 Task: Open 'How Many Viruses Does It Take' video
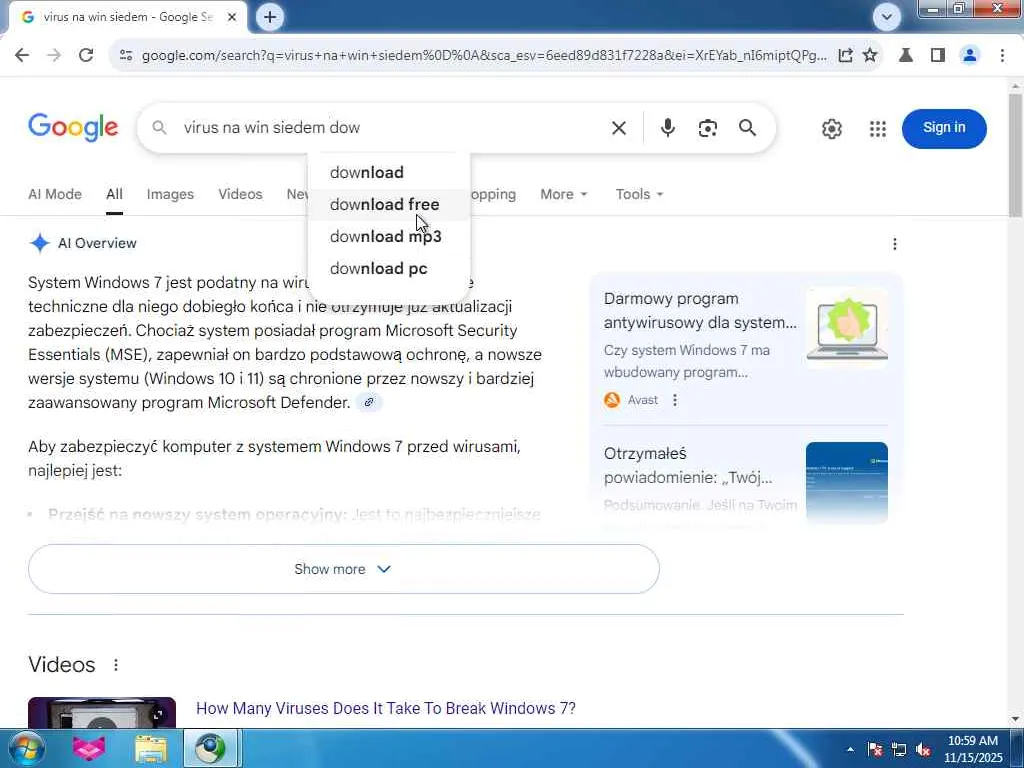(x=386, y=709)
